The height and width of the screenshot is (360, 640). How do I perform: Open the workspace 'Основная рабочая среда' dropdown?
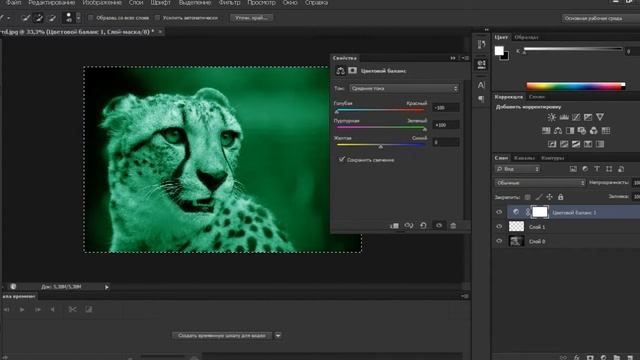601,18
